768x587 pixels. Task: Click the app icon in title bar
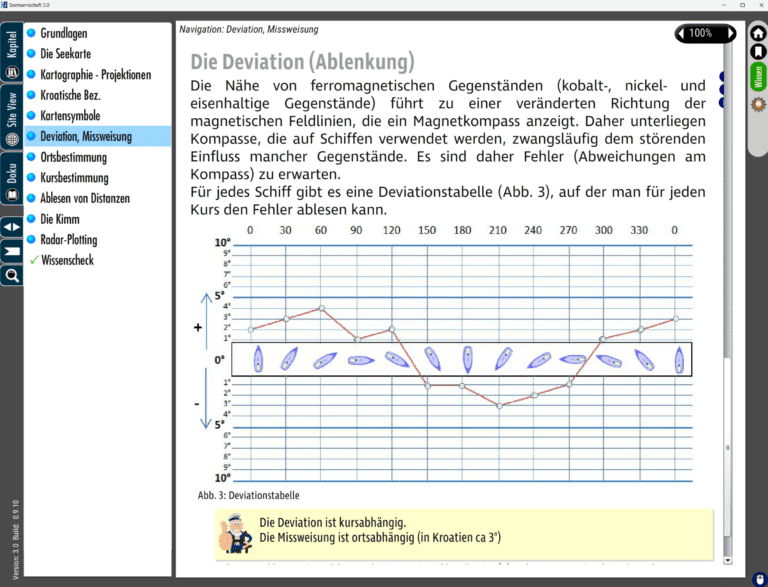4,4
